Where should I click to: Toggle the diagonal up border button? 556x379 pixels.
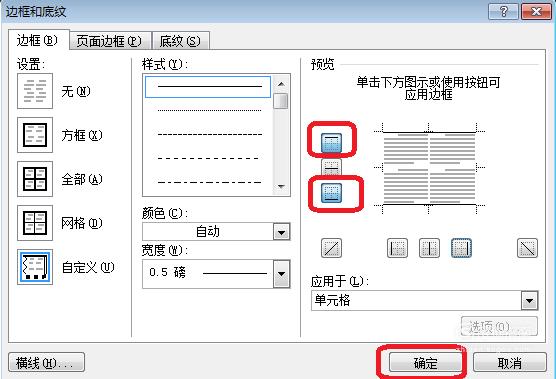(331, 248)
